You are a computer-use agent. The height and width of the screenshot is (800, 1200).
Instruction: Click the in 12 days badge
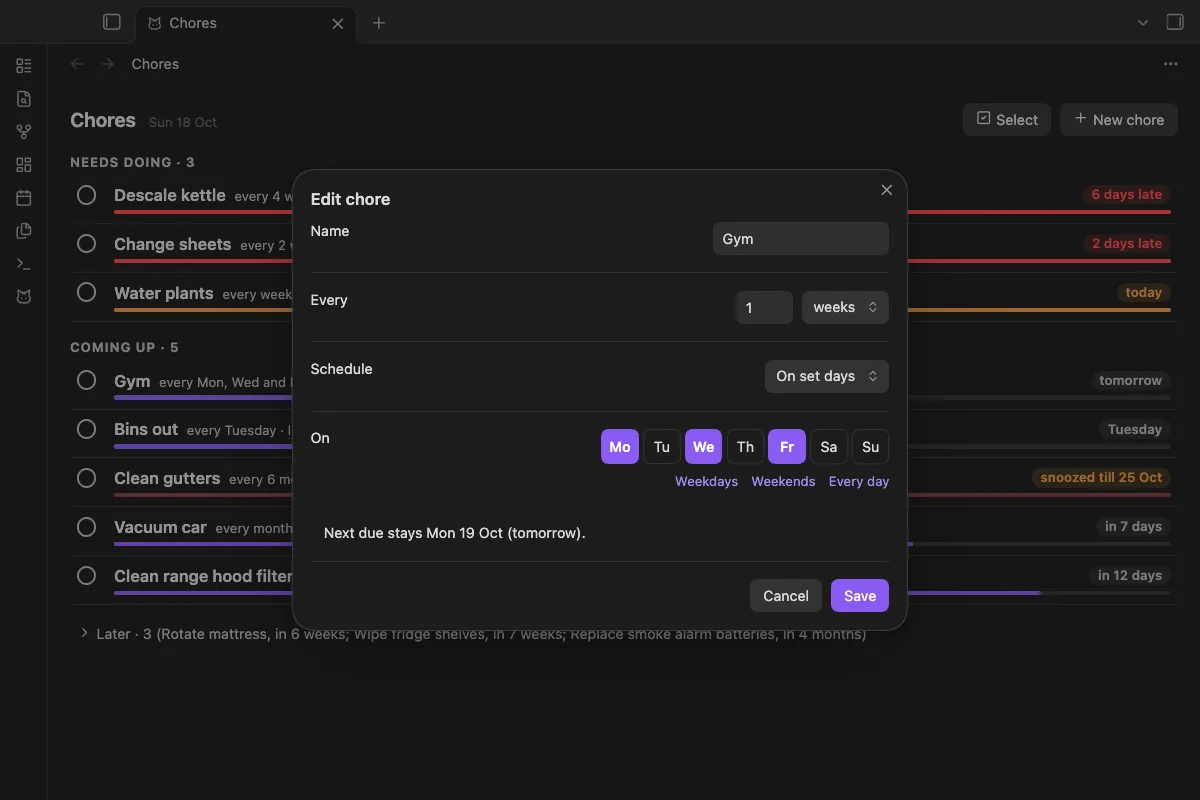[x=1130, y=576]
